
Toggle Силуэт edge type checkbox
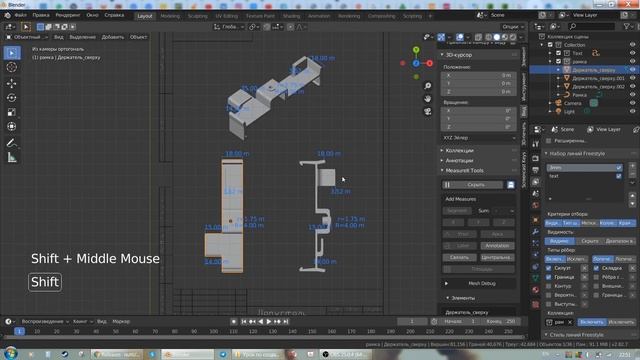tap(549, 268)
